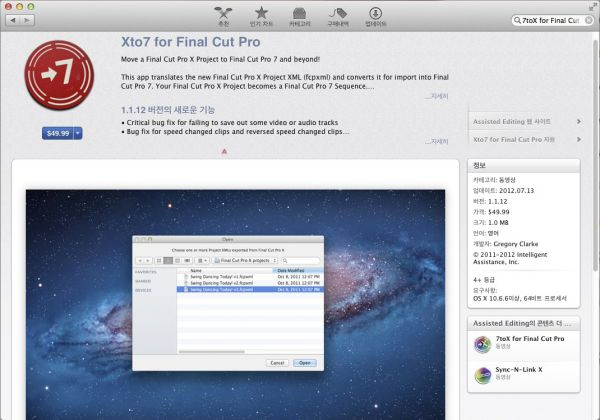Click the Move a Final Cut Pro X Project tagline
Image resolution: width=600 pixels, height=420 pixels.
click(220, 59)
